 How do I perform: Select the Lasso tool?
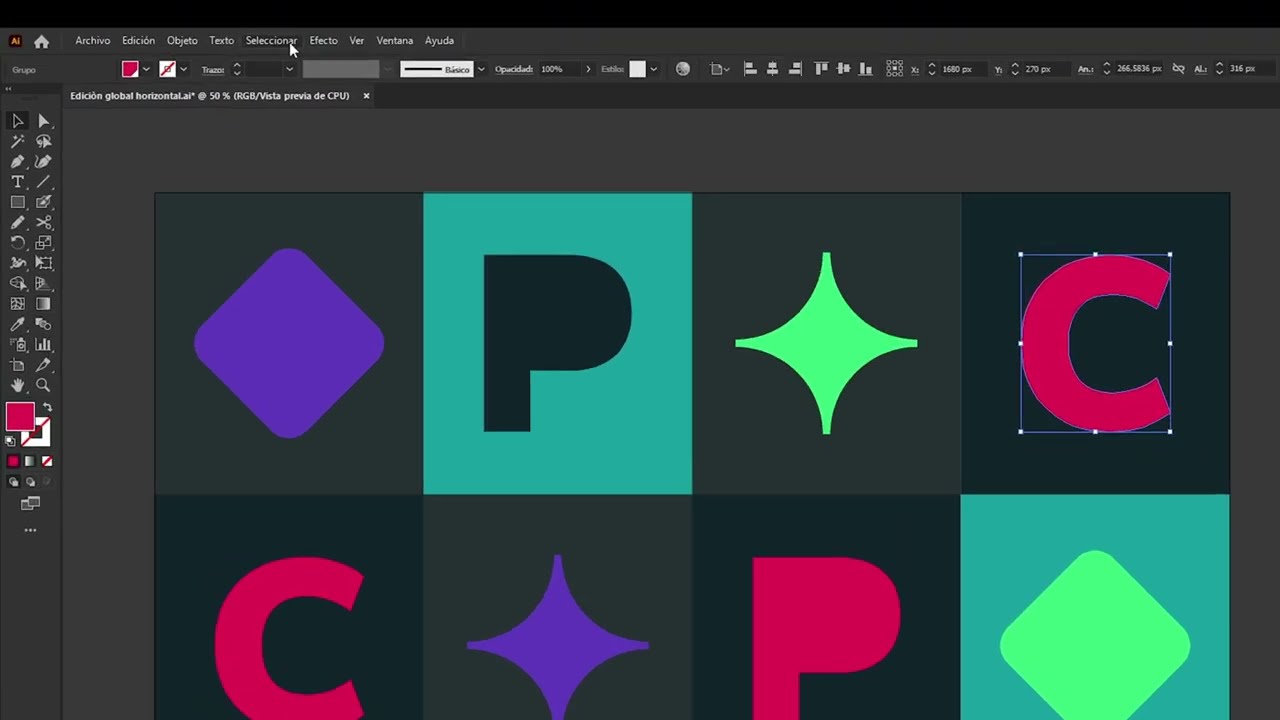point(44,142)
